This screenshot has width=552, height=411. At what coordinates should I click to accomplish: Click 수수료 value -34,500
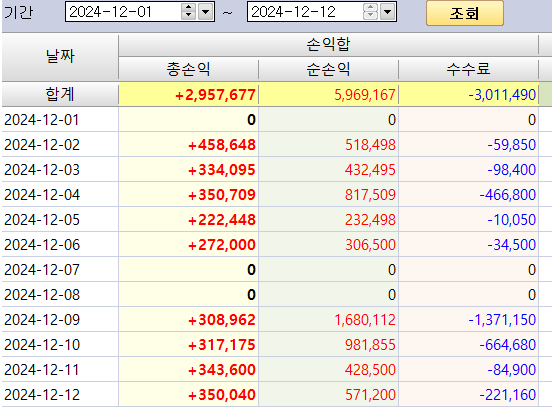pyautogui.click(x=512, y=245)
